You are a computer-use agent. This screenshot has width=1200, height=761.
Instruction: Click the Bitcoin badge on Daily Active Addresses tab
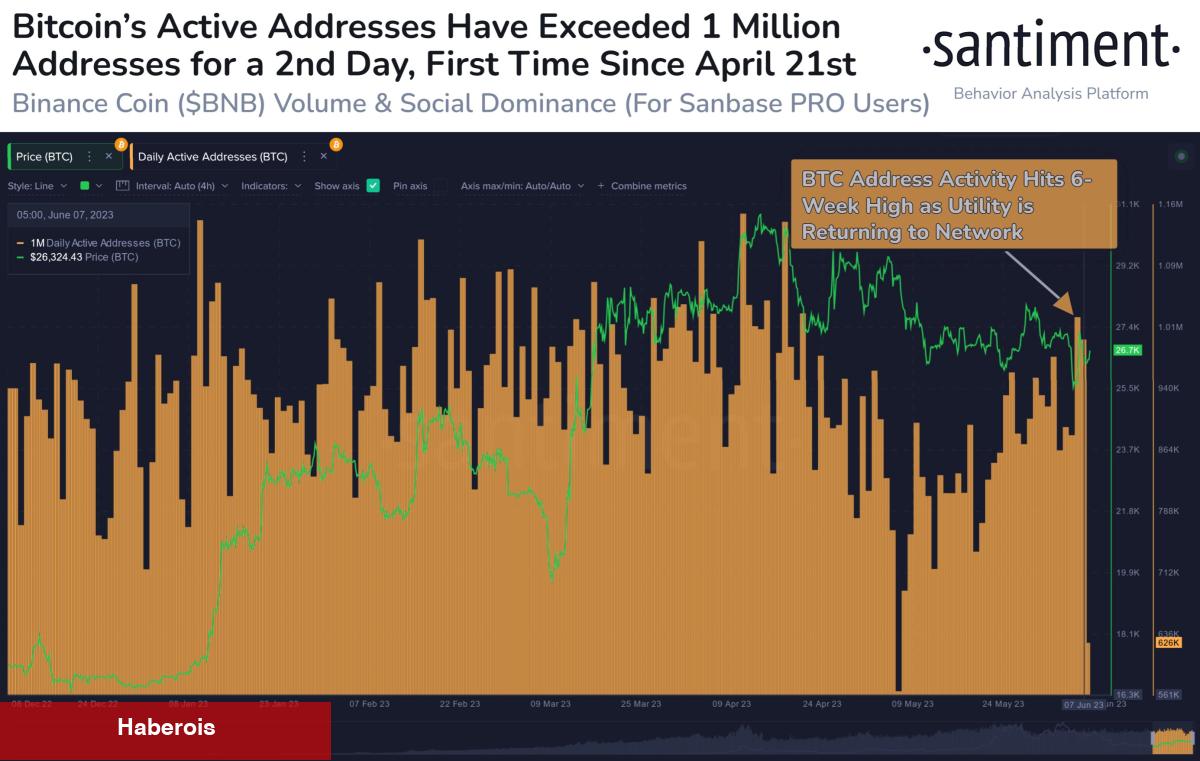click(336, 144)
